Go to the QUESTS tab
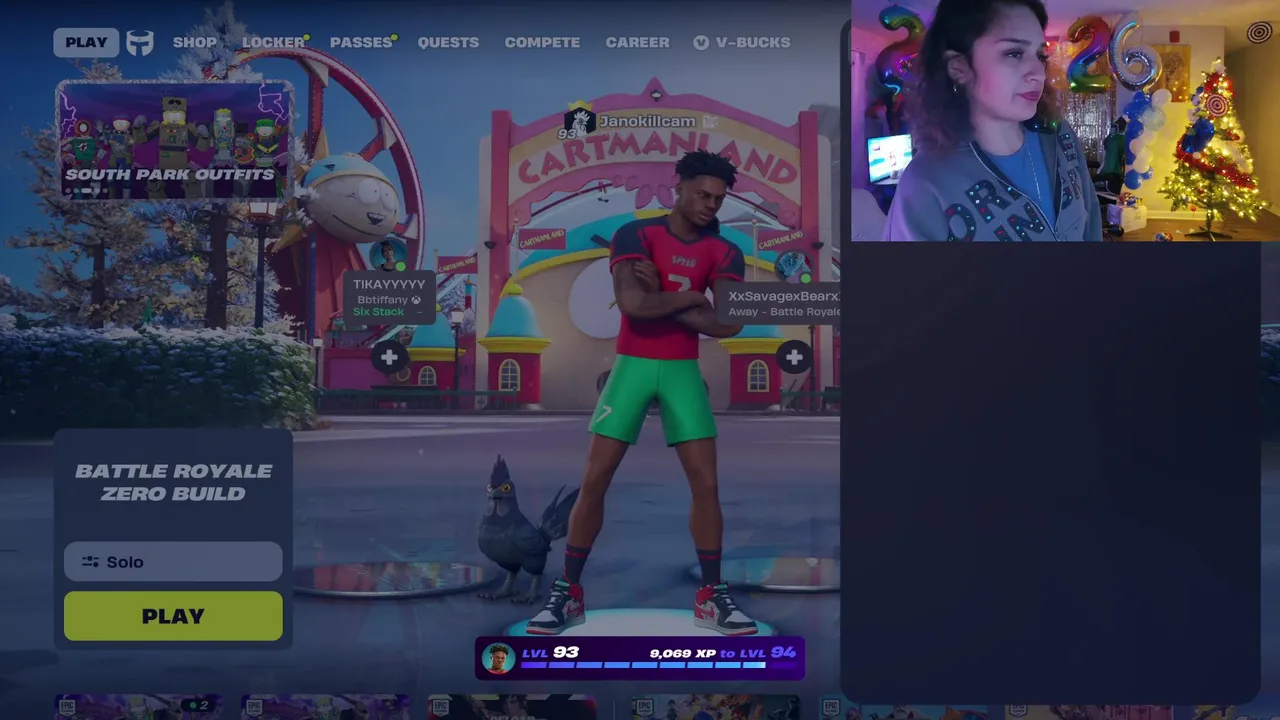This screenshot has height=720, width=1280. [x=448, y=42]
